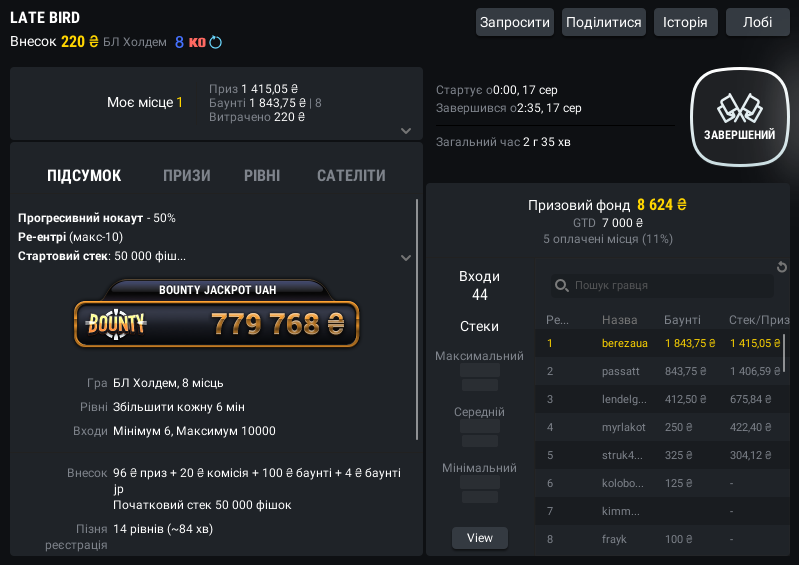Click the Bounty Jackpot UAH banner
Screen dimensions: 799x565
coord(217,314)
